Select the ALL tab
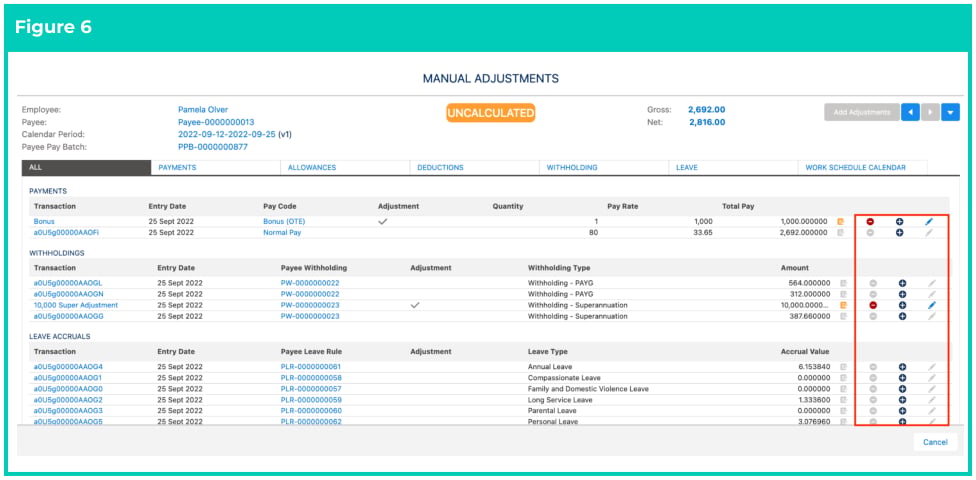 (87, 167)
